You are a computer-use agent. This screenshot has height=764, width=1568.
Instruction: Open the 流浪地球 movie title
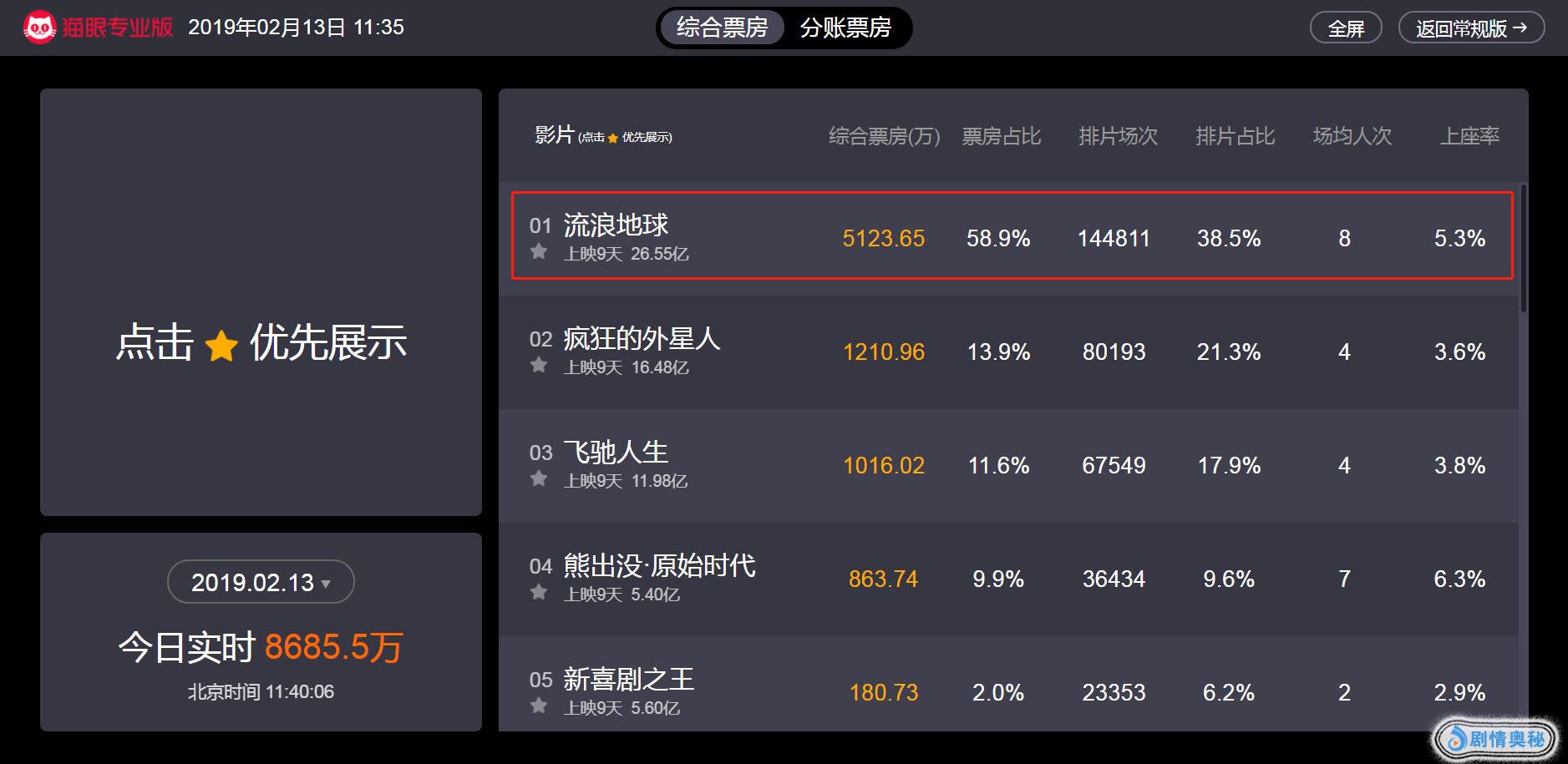[616, 225]
